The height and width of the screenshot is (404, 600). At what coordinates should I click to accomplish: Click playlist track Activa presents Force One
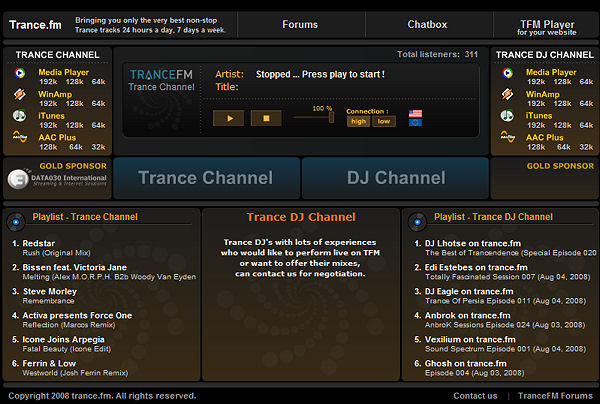tap(77, 316)
